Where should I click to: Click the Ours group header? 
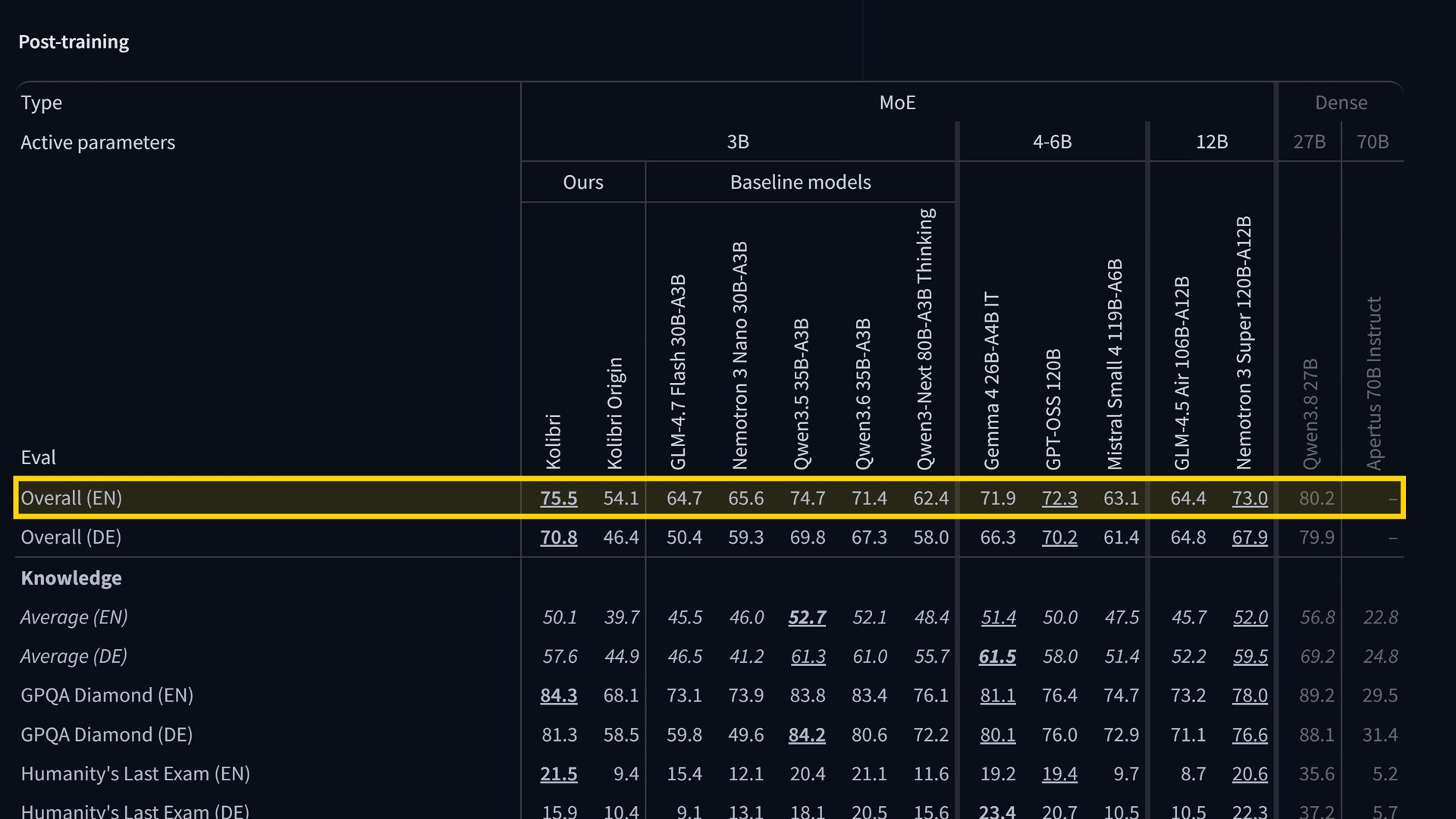(x=583, y=182)
